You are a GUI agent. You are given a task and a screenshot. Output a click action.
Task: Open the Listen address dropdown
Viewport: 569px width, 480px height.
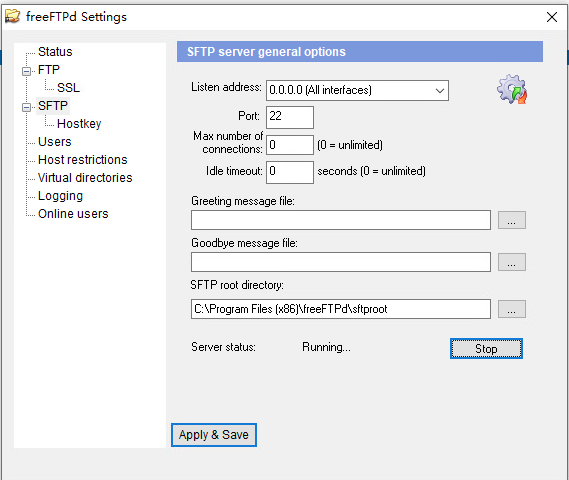357,90
